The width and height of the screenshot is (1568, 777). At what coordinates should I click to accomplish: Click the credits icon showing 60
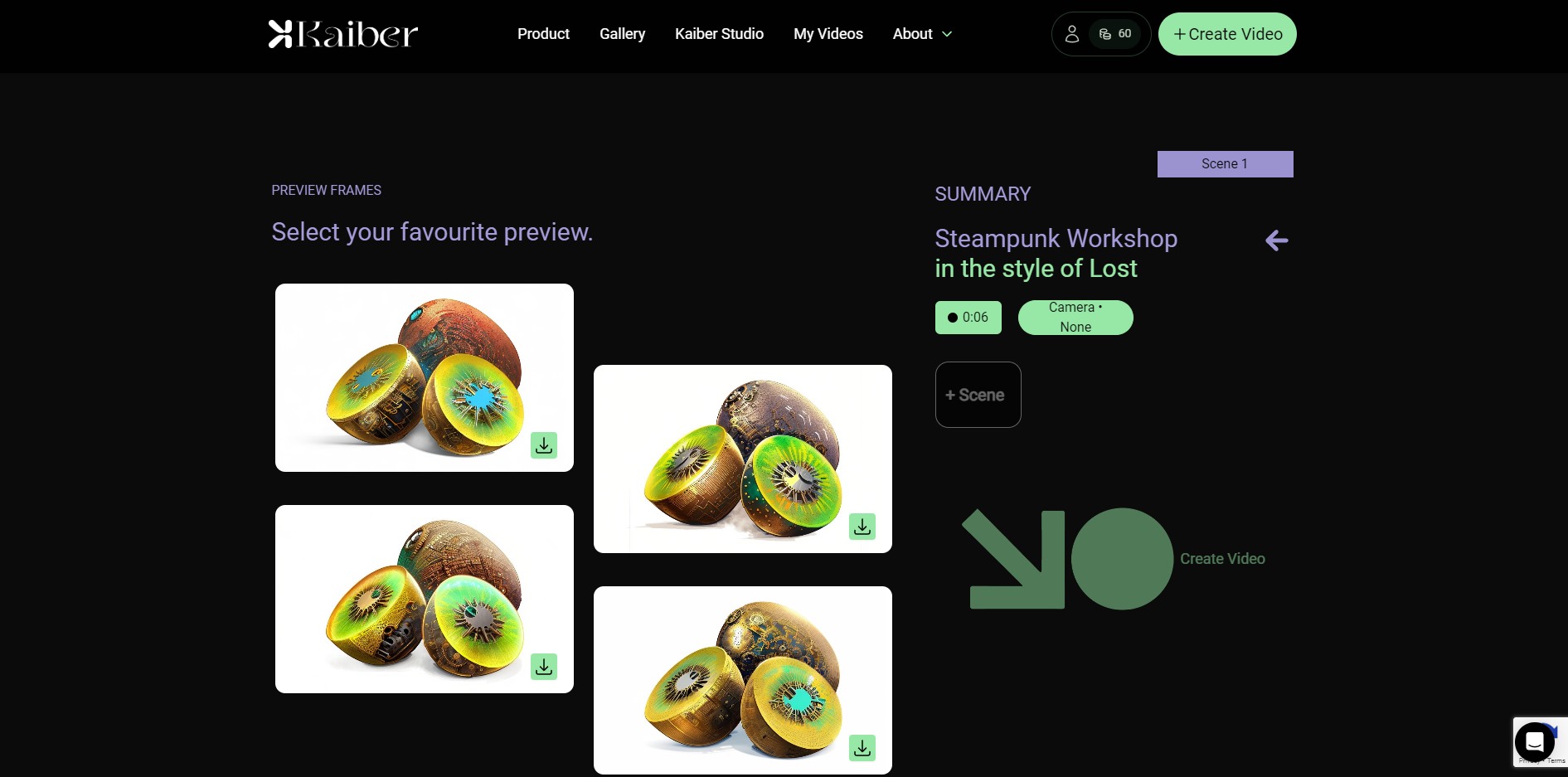(1115, 34)
